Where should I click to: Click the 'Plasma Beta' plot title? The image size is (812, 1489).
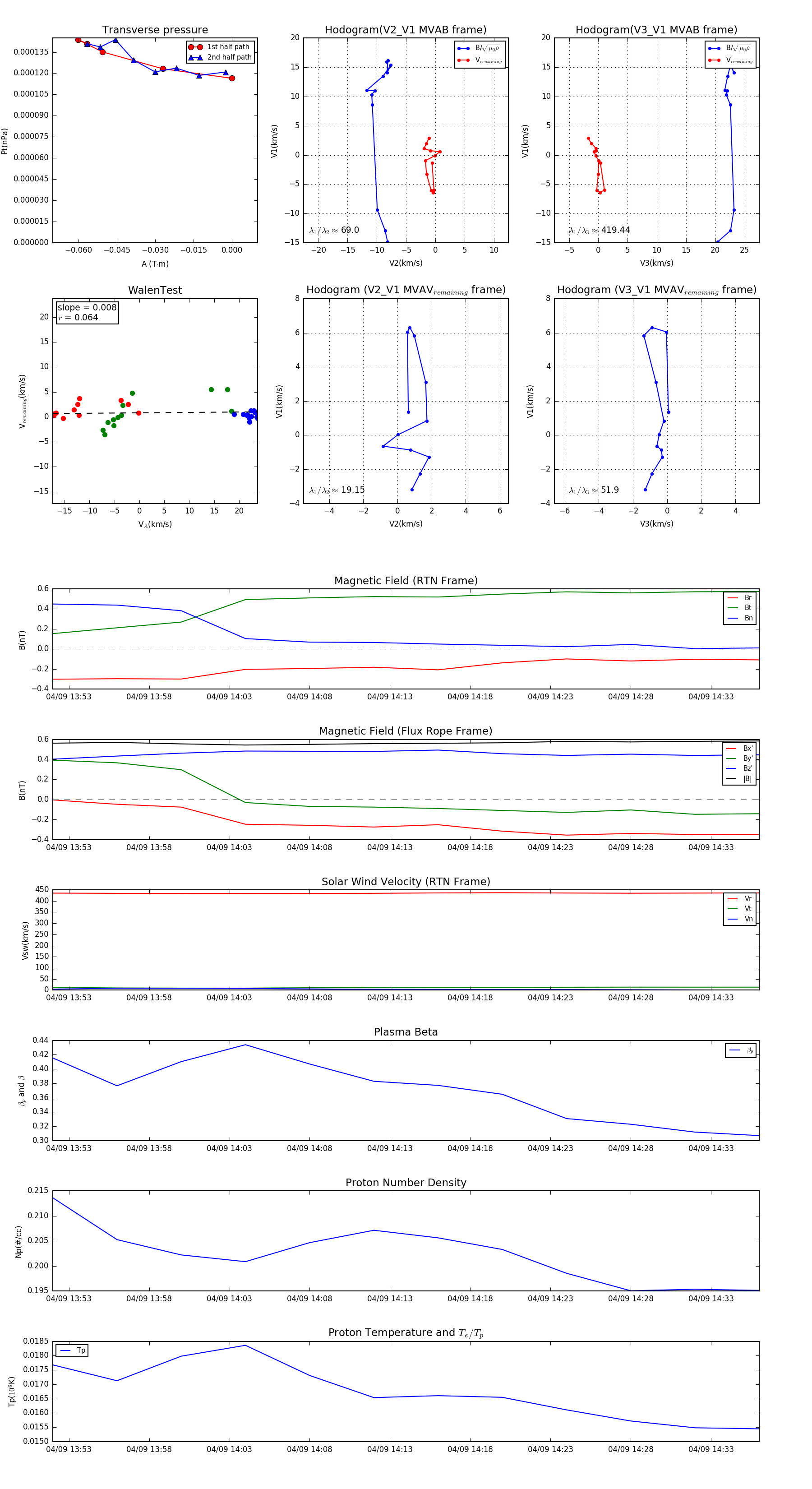[406, 1032]
